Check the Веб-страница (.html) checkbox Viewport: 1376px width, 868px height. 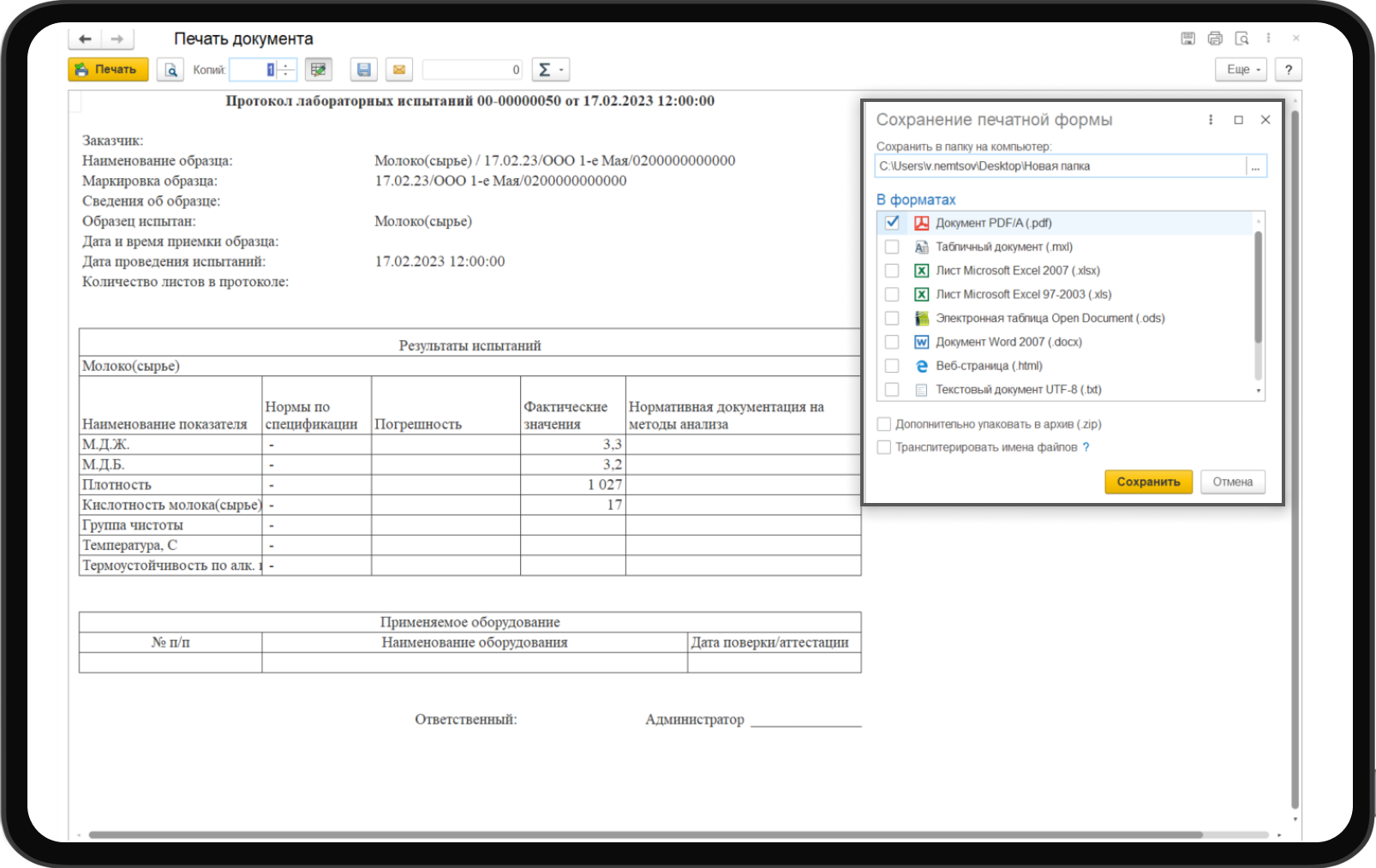(x=892, y=366)
